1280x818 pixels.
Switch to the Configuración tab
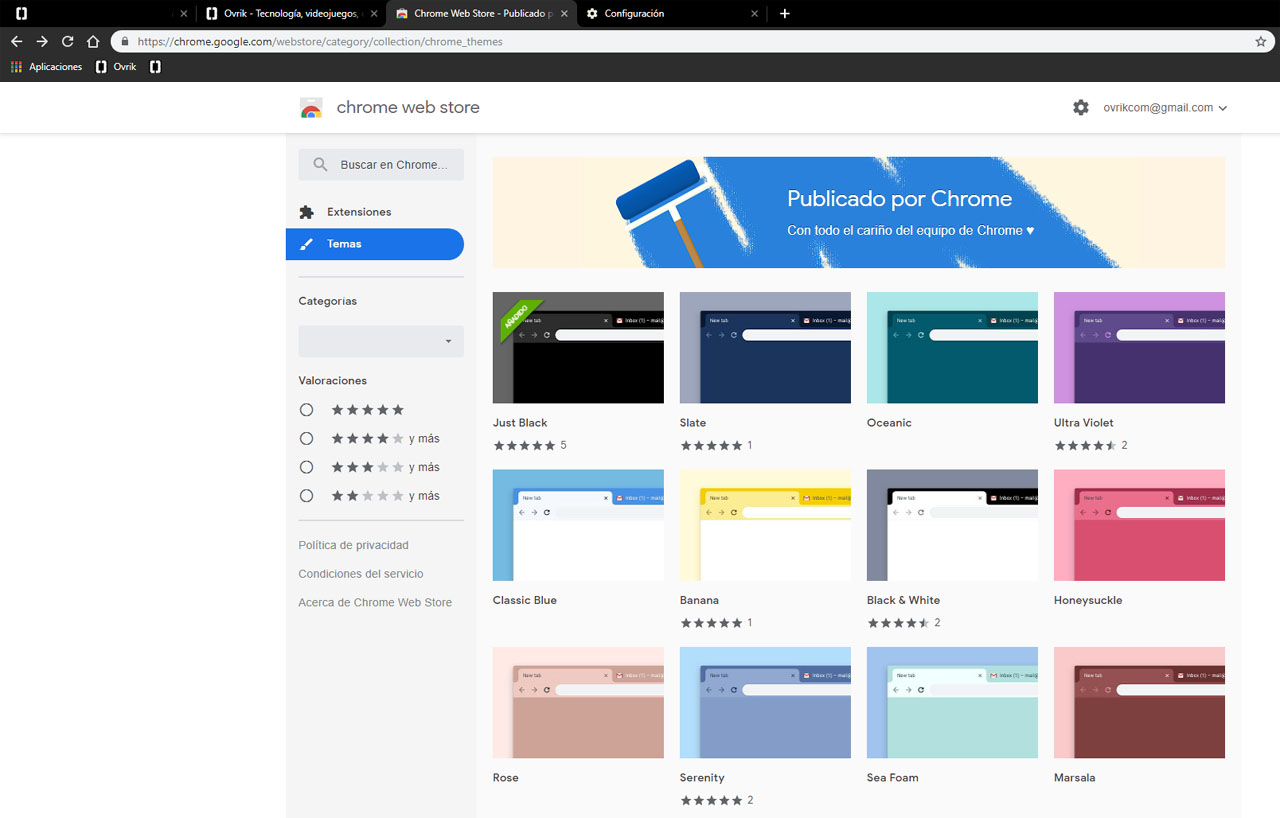[672, 14]
